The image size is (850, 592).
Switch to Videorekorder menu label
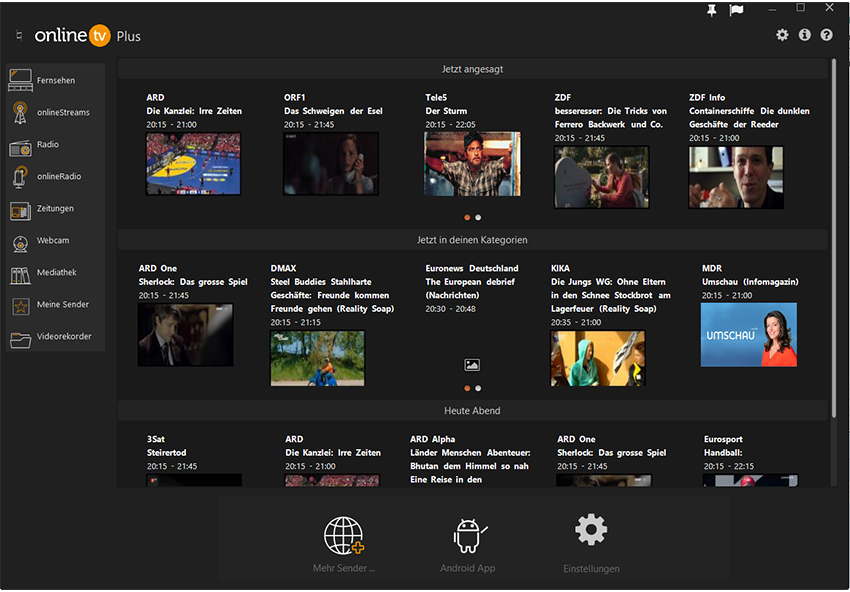pyautogui.click(x=64, y=336)
